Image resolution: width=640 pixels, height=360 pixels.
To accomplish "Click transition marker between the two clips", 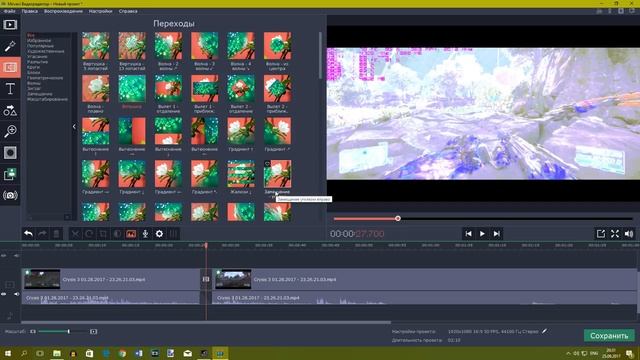I will tap(206, 279).
